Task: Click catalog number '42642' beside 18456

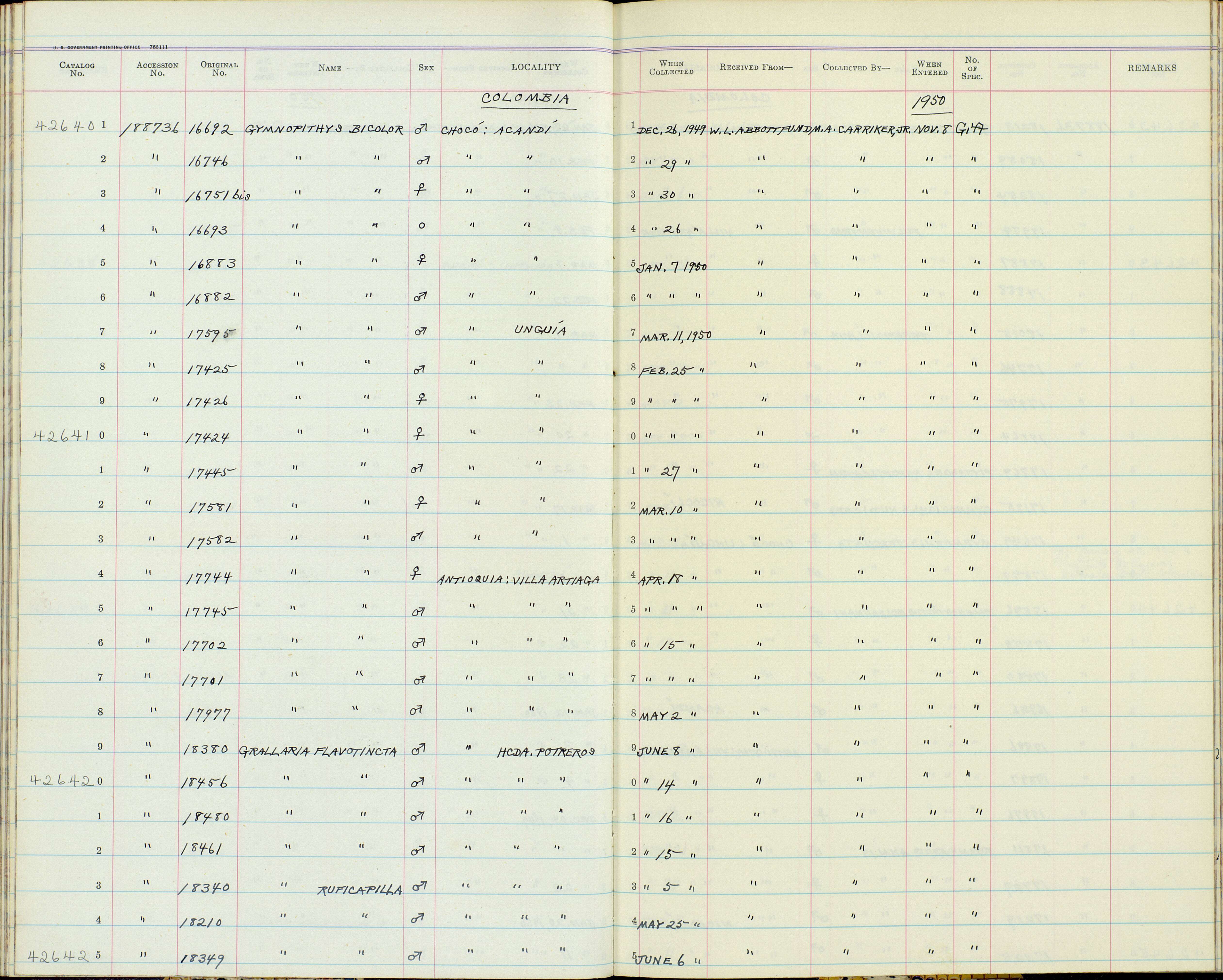Action: pos(62,780)
